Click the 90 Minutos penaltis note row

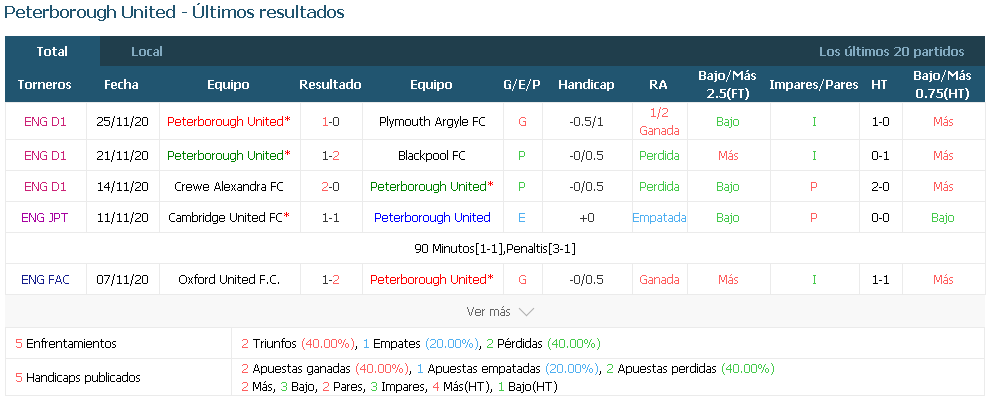(495, 249)
